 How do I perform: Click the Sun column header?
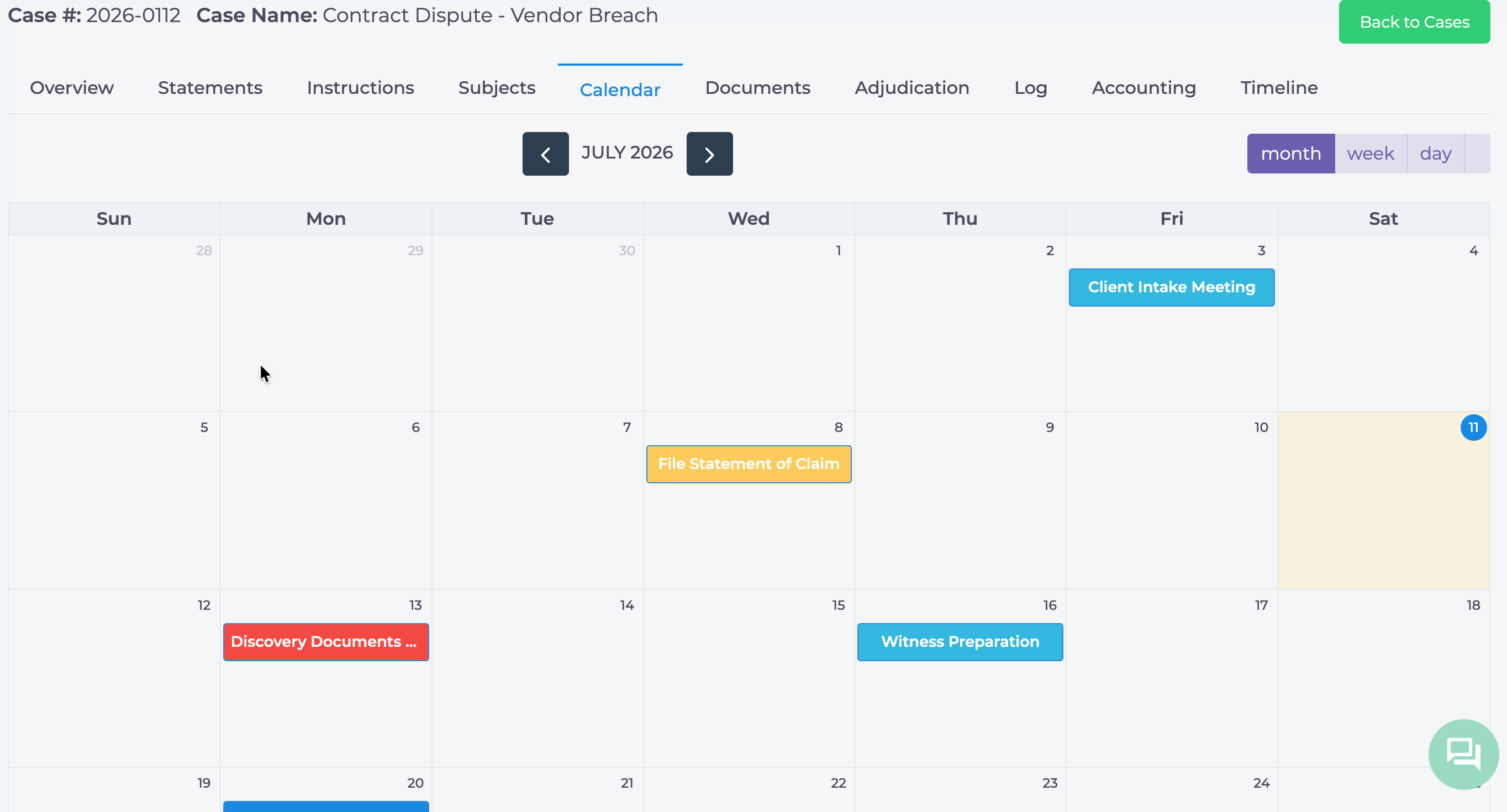(114, 219)
